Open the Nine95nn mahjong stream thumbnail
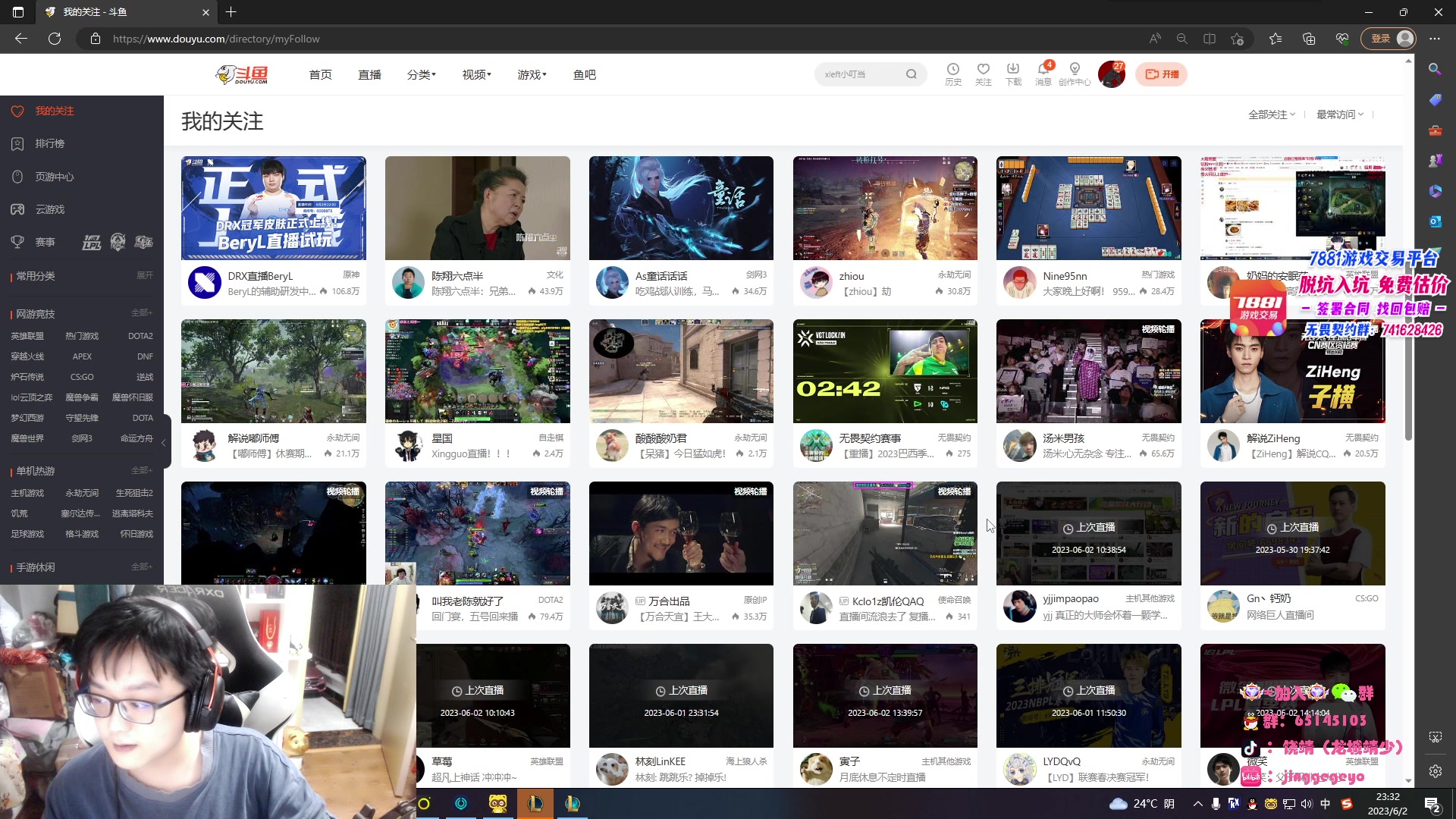 1089,208
